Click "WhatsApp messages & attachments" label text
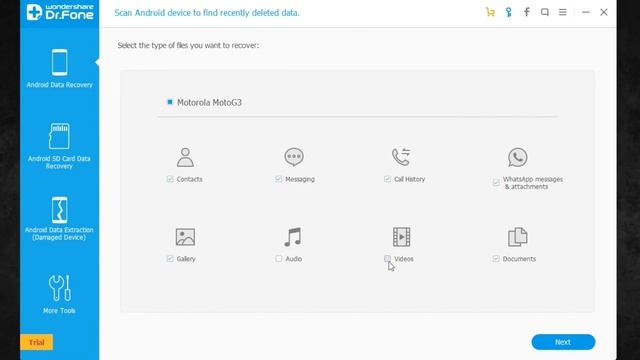The image size is (640, 360). tap(532, 183)
